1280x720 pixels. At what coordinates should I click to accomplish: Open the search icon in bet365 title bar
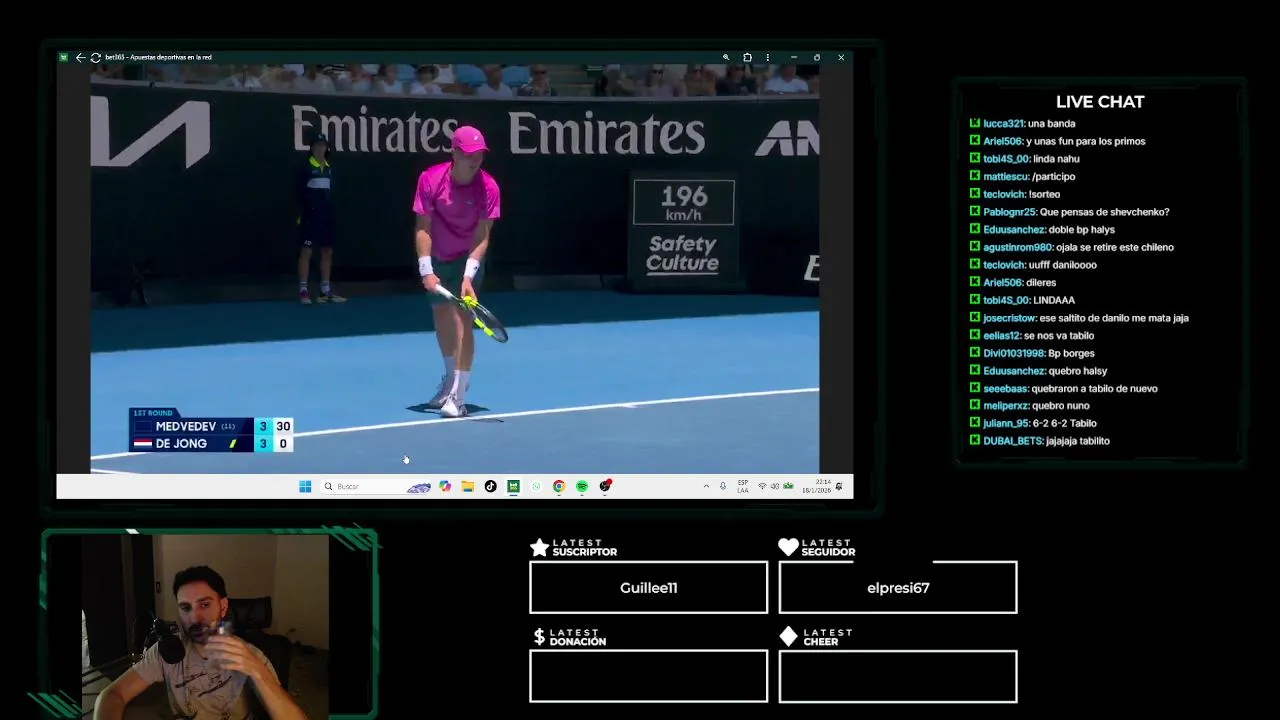(726, 58)
